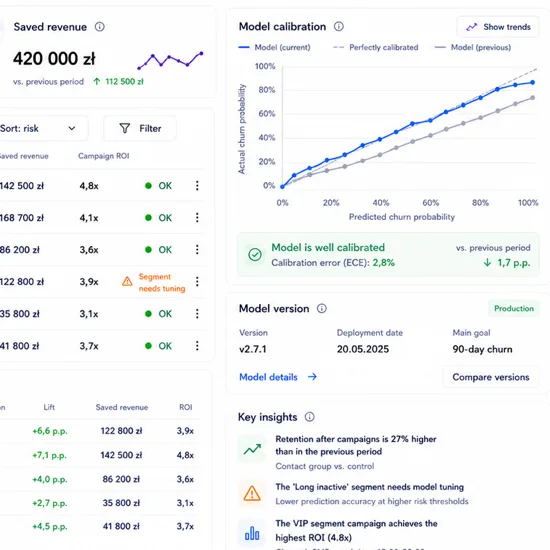Click the last blue point on calibration curve
Viewport: 550px width, 550px height.
532,82
